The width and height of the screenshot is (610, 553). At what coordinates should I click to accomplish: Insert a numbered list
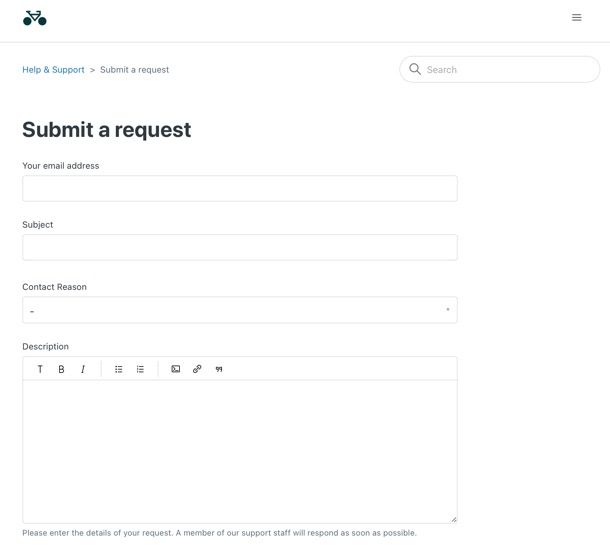coord(140,369)
